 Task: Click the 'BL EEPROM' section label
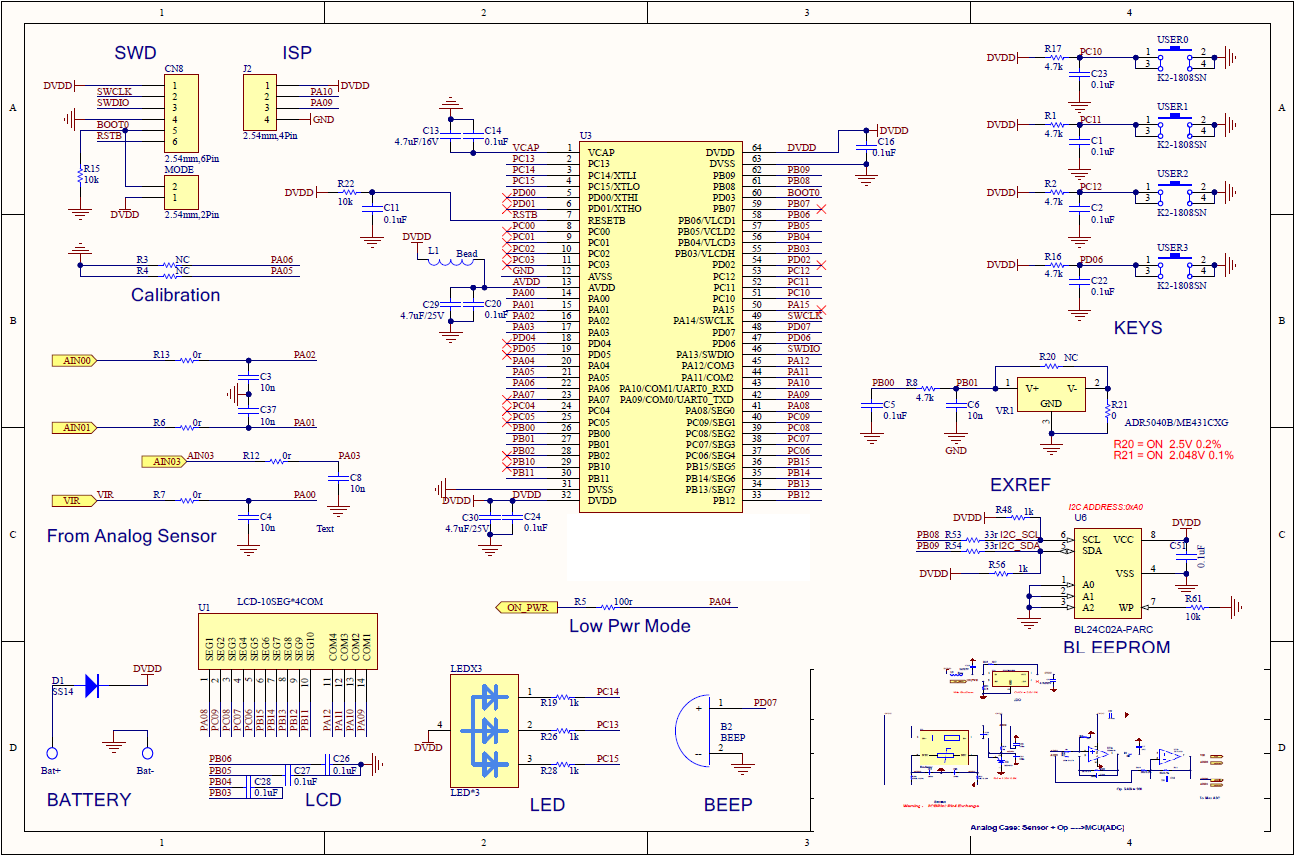click(1117, 647)
